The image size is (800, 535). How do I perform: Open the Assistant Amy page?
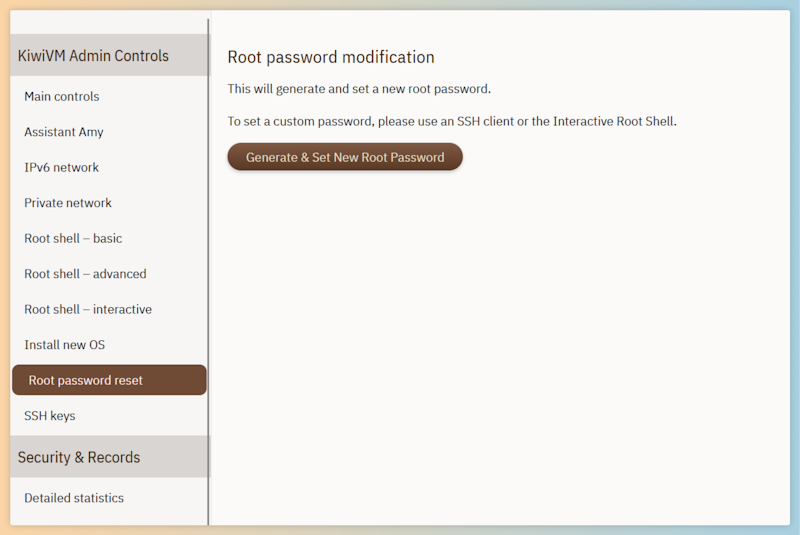tap(109, 132)
